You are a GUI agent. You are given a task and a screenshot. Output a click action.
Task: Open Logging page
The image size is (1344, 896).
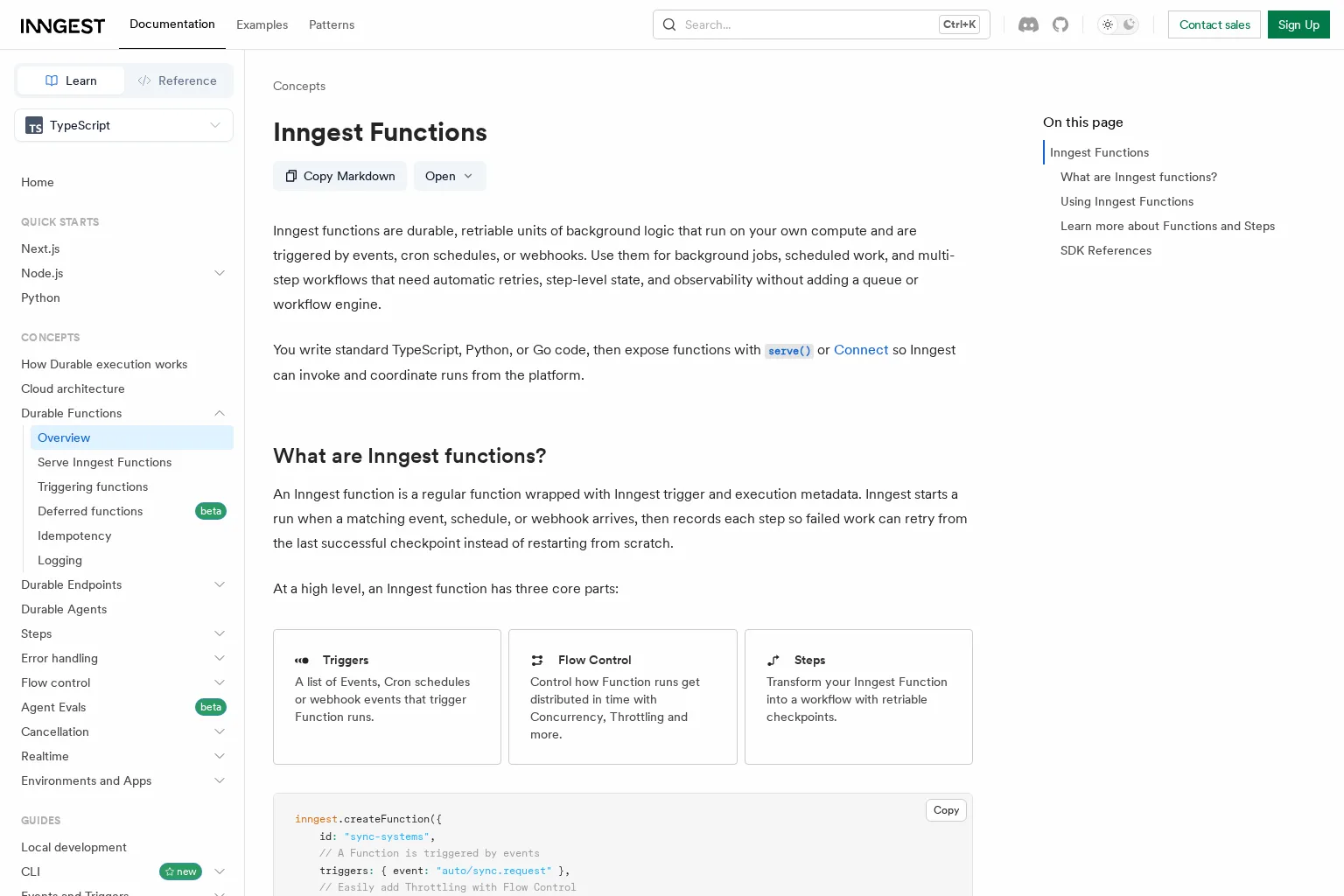point(59,560)
